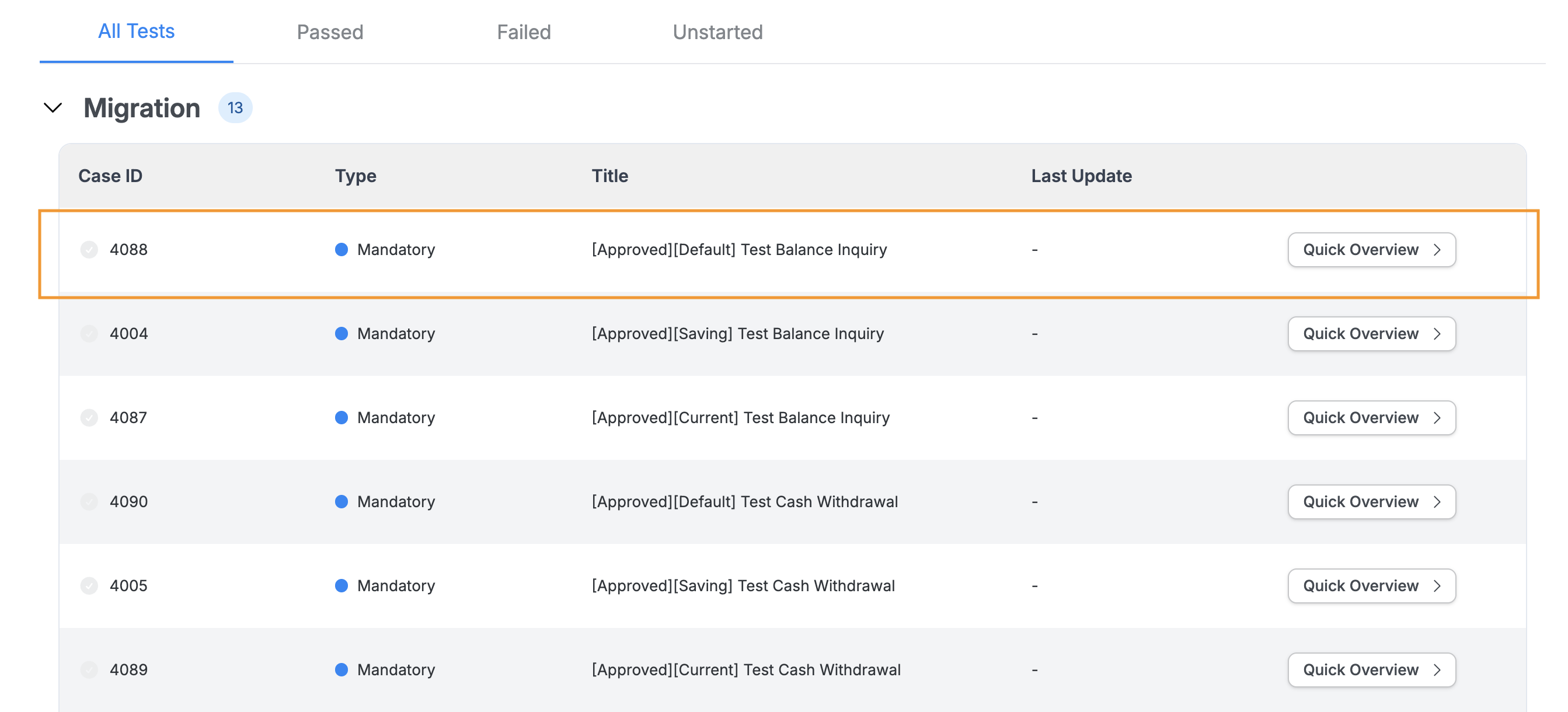Click the checkmark status icon beside case 4088
Image resolution: width=1568 pixels, height=712 pixels.
click(x=89, y=250)
